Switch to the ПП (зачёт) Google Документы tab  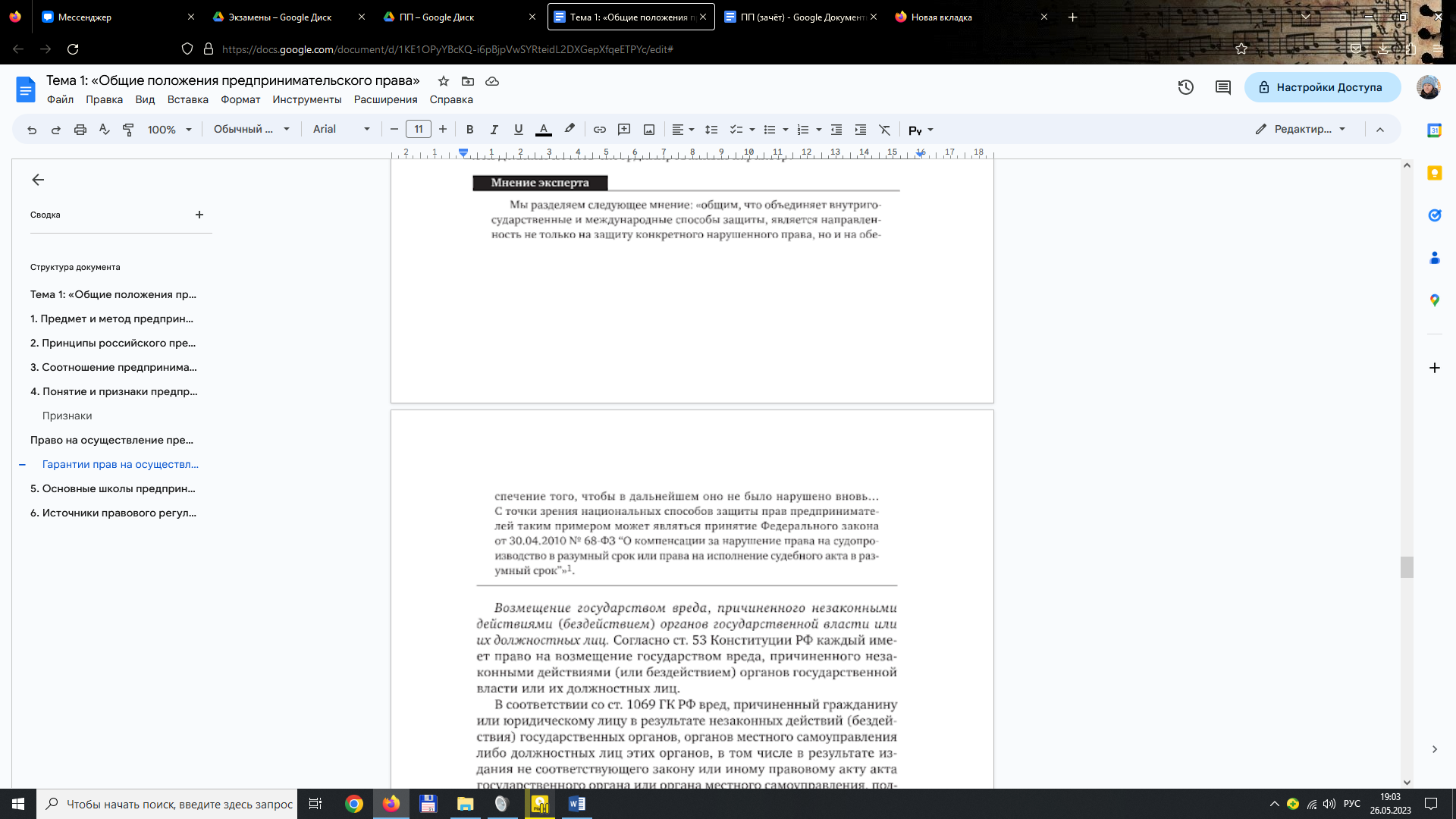click(x=800, y=17)
